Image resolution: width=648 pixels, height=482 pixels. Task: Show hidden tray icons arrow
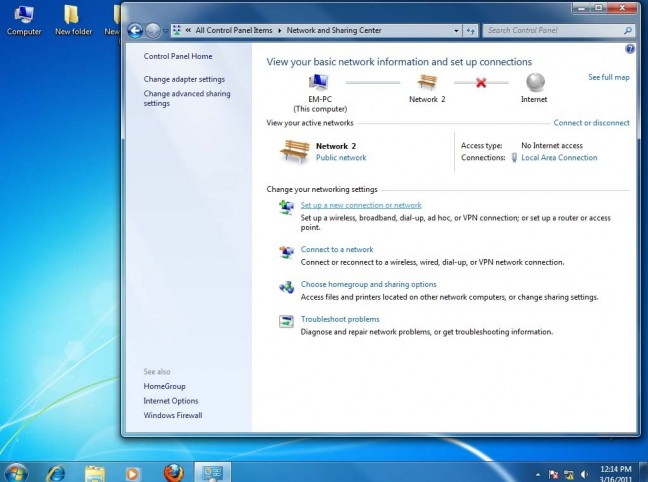538,475
